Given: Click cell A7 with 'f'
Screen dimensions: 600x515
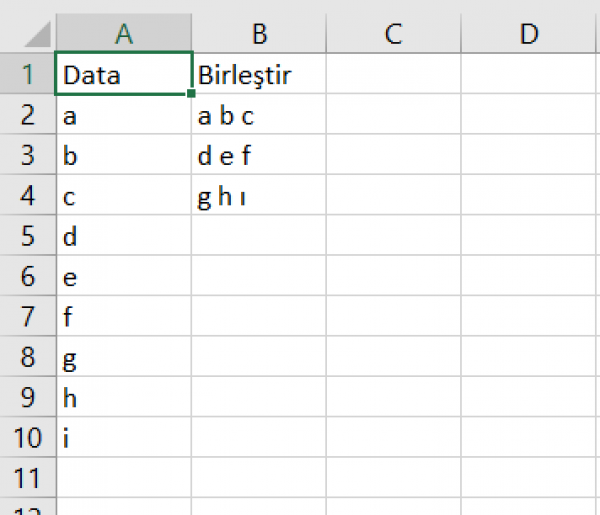Looking at the screenshot, I should coord(124,316).
